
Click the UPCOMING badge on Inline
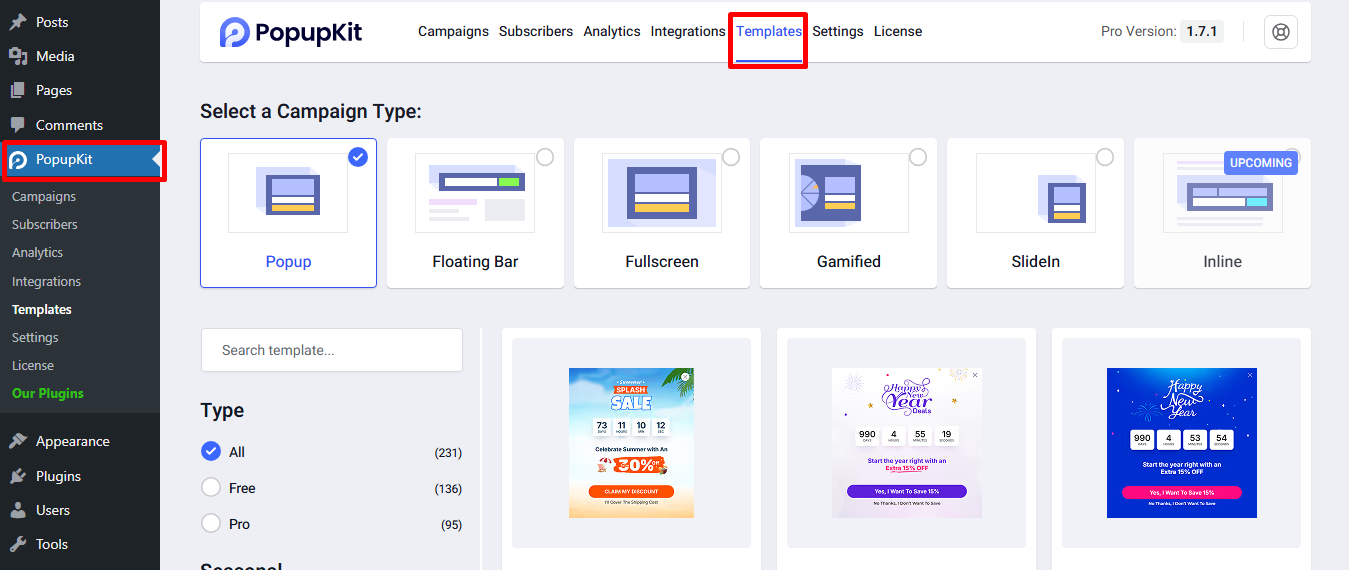click(1261, 163)
